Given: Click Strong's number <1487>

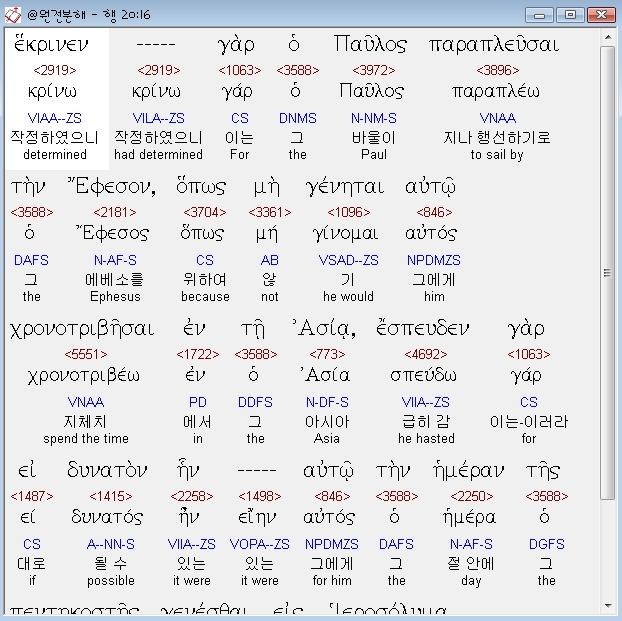Looking at the screenshot, I should [32, 496].
